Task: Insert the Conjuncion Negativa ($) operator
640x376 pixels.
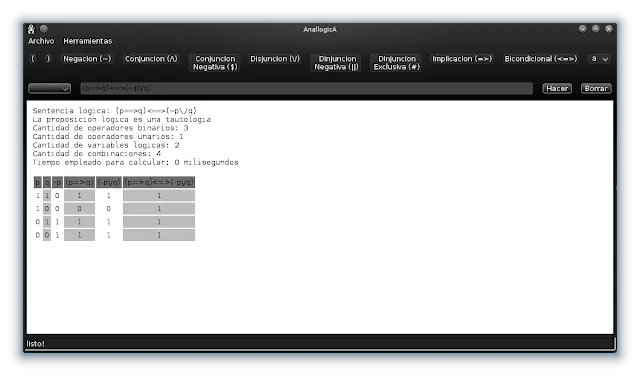Action: [x=215, y=63]
